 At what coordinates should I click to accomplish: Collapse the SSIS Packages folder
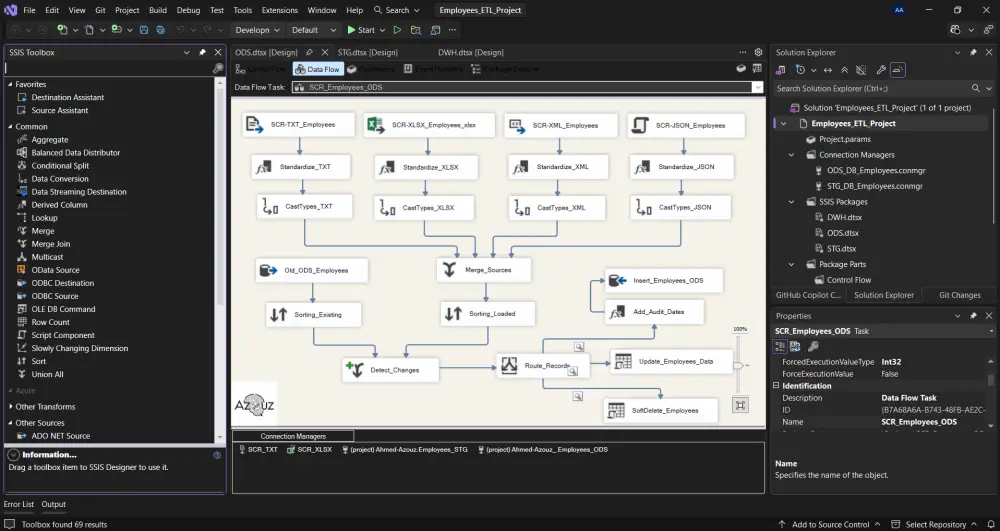click(x=791, y=202)
